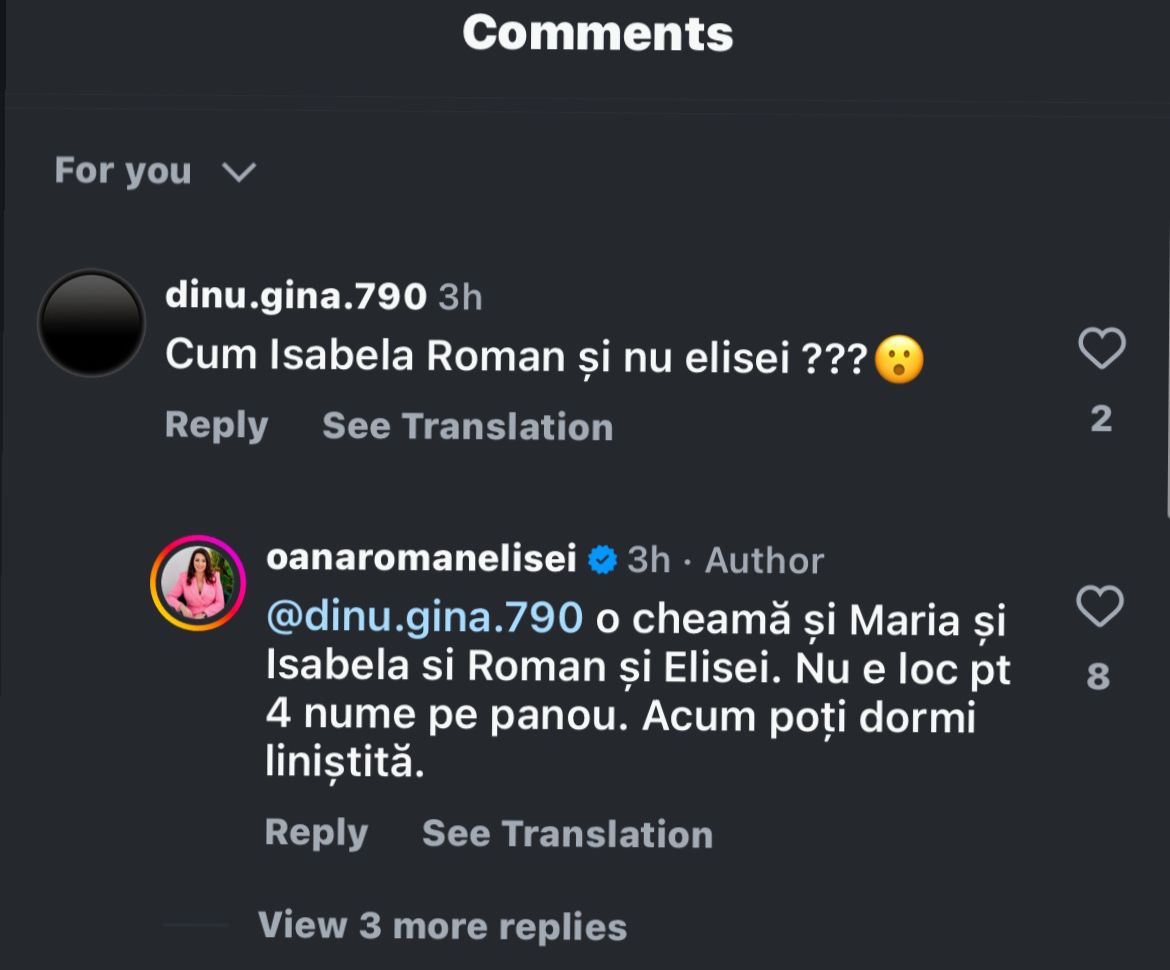The width and height of the screenshot is (1170, 970).
Task: Like oanaromanelisei's reply with the heart
Action: pos(1099,607)
